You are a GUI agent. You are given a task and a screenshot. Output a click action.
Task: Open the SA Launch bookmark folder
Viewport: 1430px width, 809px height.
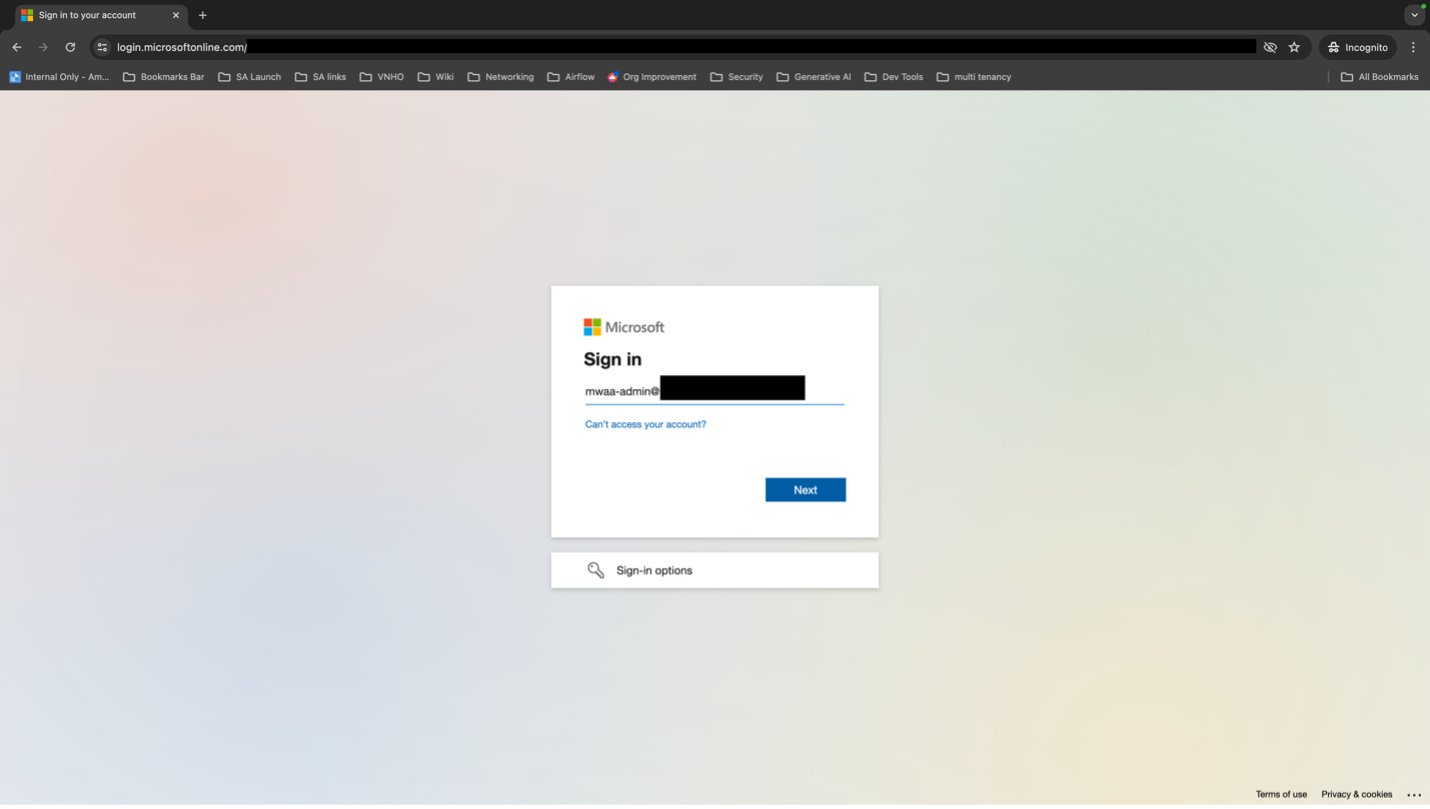(250, 77)
